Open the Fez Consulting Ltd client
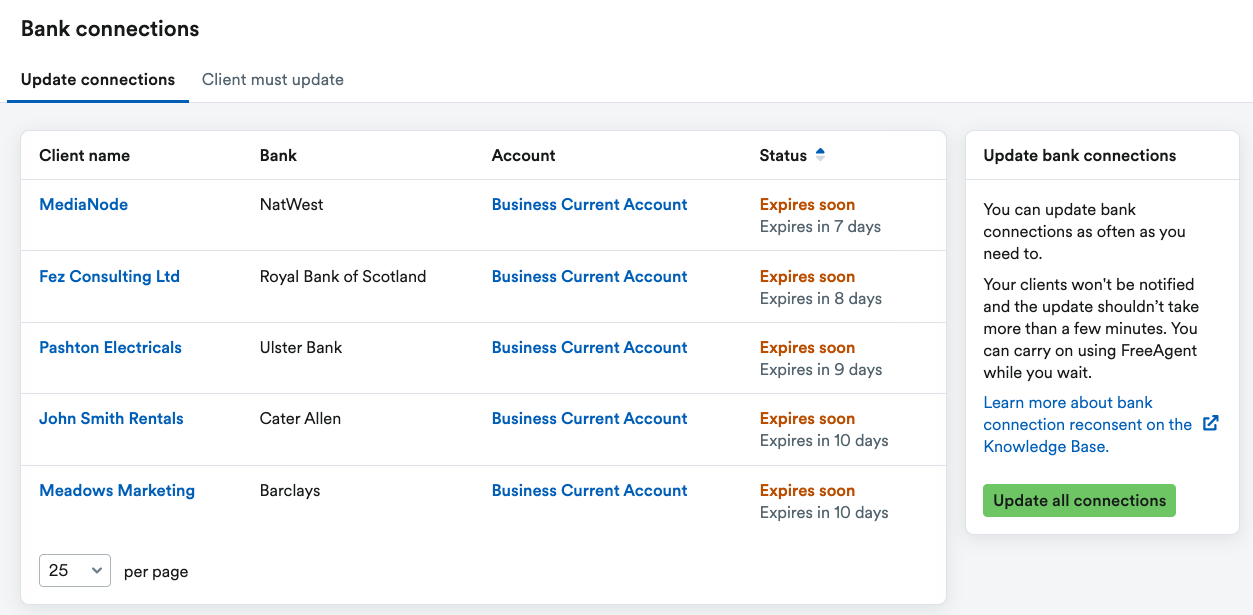The width and height of the screenshot is (1253, 615). pyautogui.click(x=110, y=276)
